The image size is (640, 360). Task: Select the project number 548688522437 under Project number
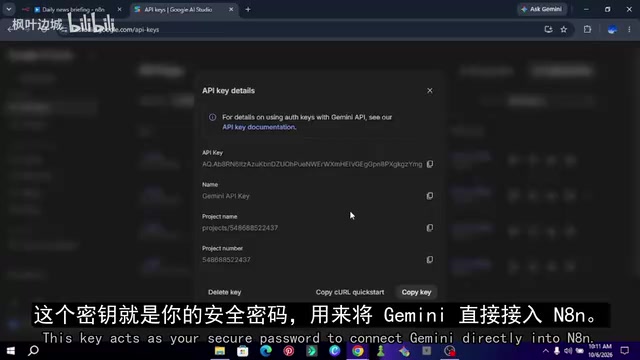click(x=226, y=260)
